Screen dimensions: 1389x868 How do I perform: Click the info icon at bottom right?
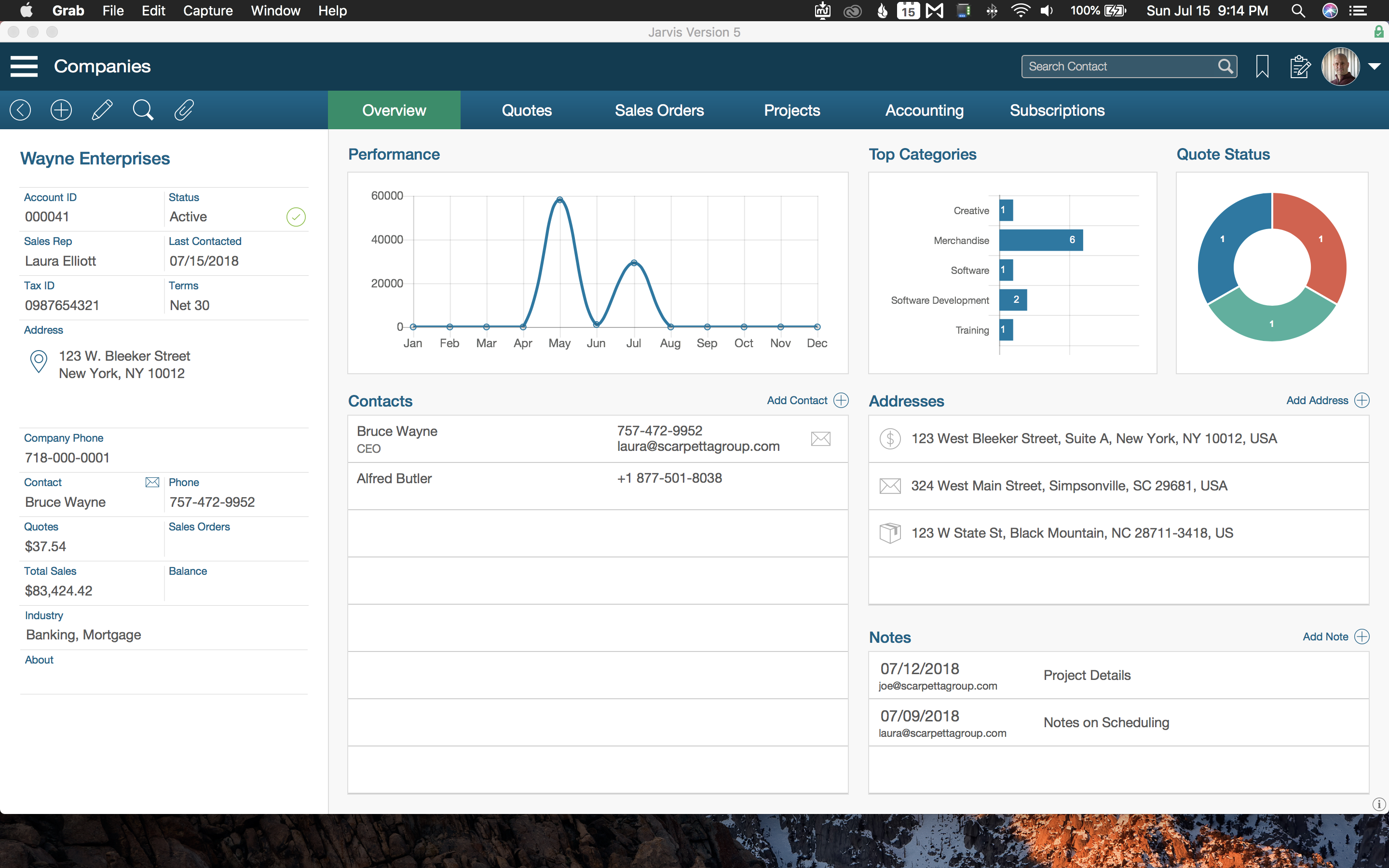coord(1379,804)
